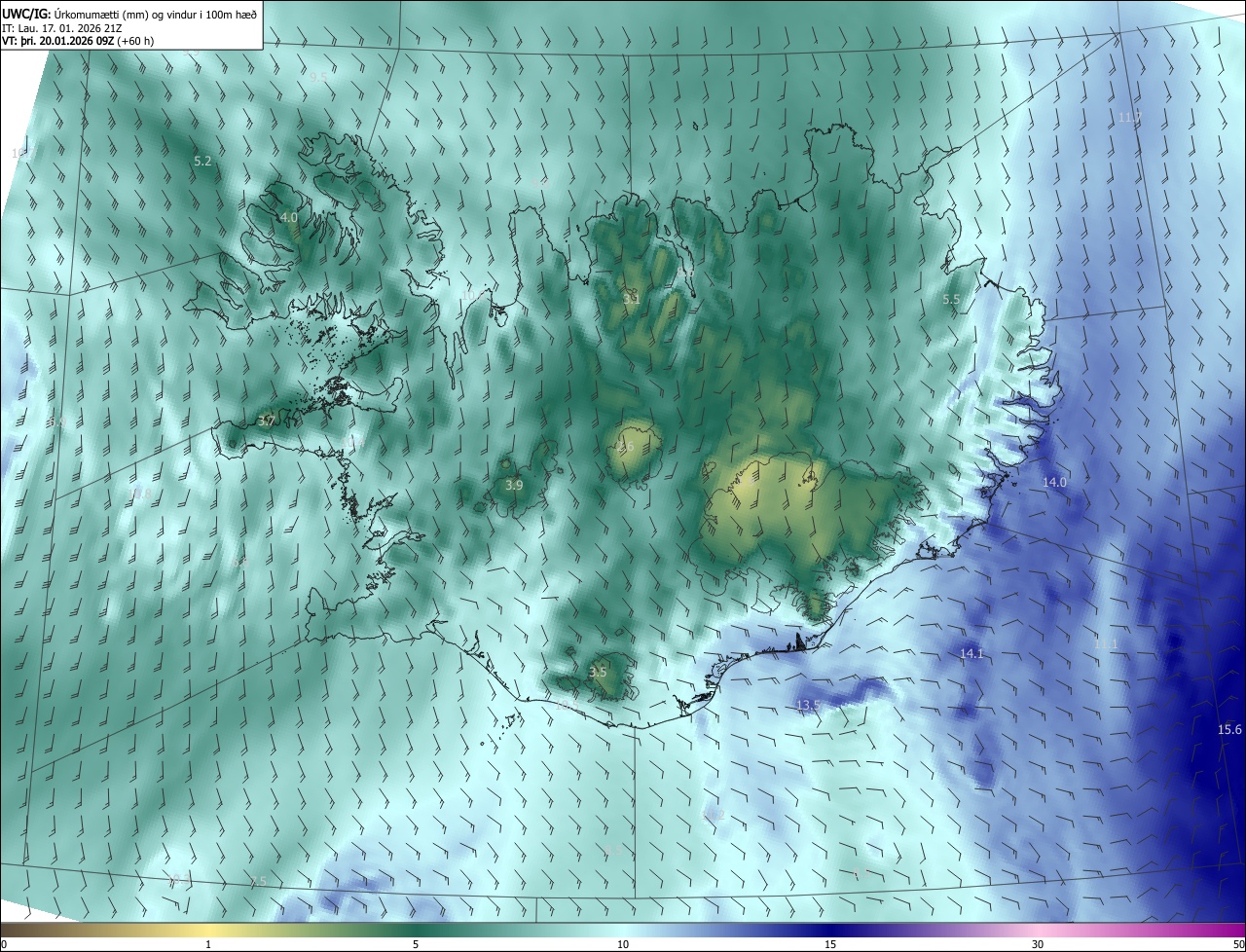
Task: Click the map value '5.2' over the northwest sea
Action: [x=202, y=161]
